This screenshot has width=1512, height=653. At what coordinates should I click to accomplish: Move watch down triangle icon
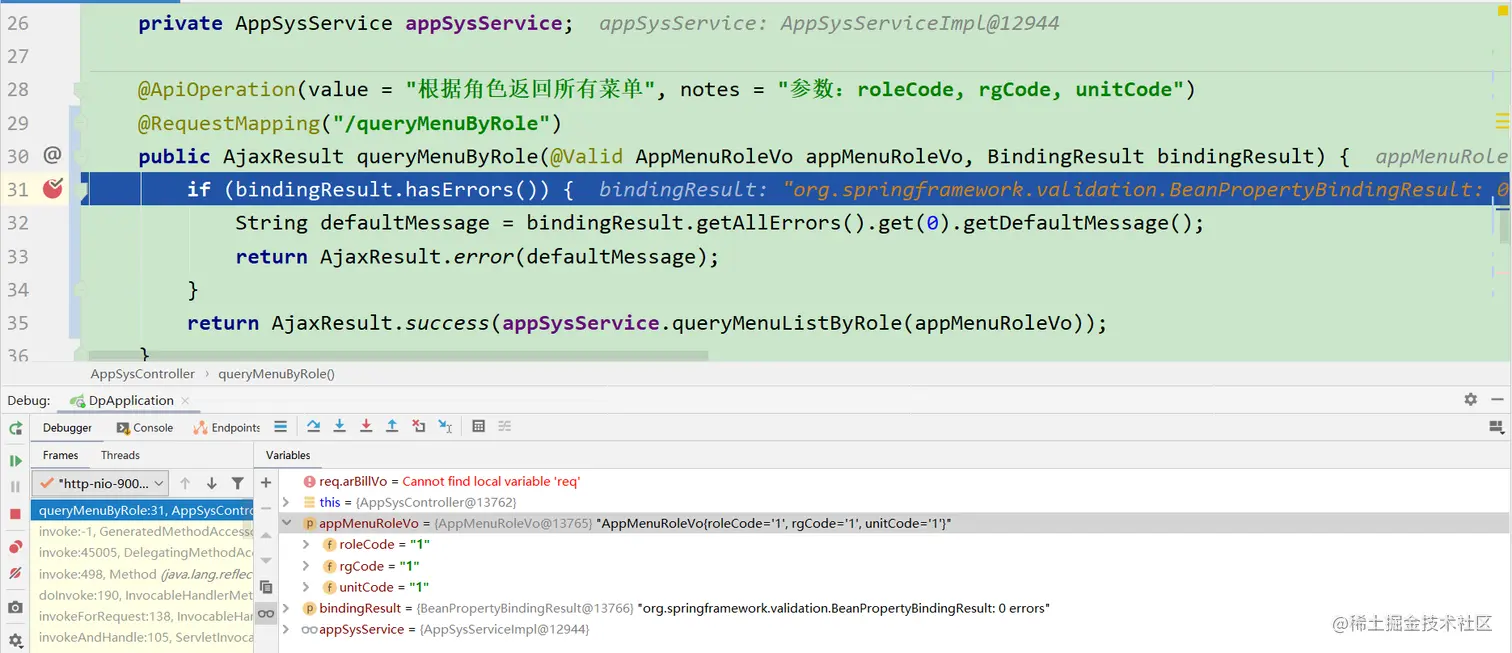tap(266, 561)
